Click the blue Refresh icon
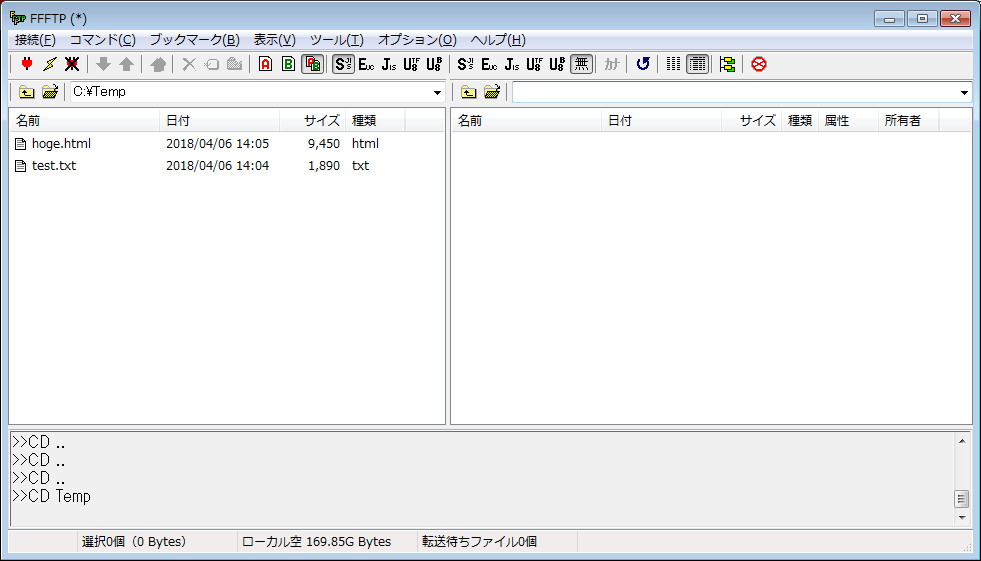The image size is (981, 561). [643, 64]
